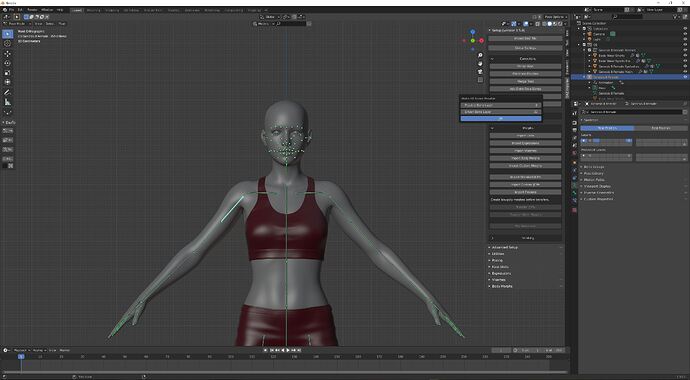Image resolution: width=690 pixels, height=380 pixels.
Task: Toggle visibility of the selected Genesis 8 Female armature
Action: [685, 77]
